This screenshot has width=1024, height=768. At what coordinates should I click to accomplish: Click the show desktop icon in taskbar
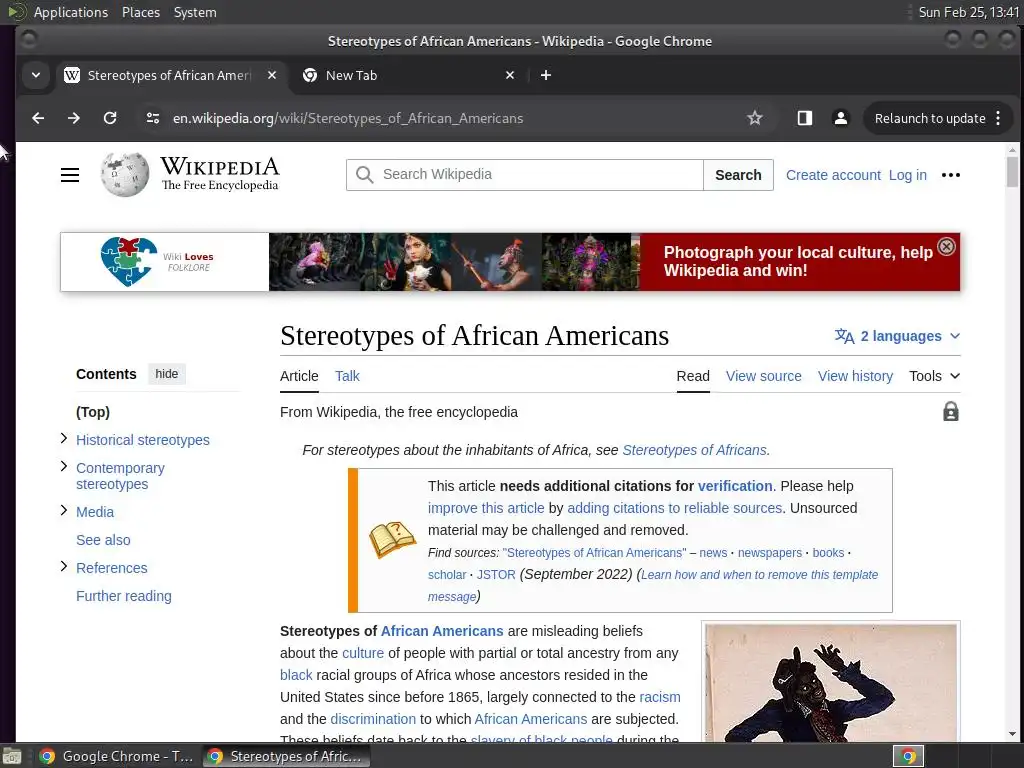12,756
